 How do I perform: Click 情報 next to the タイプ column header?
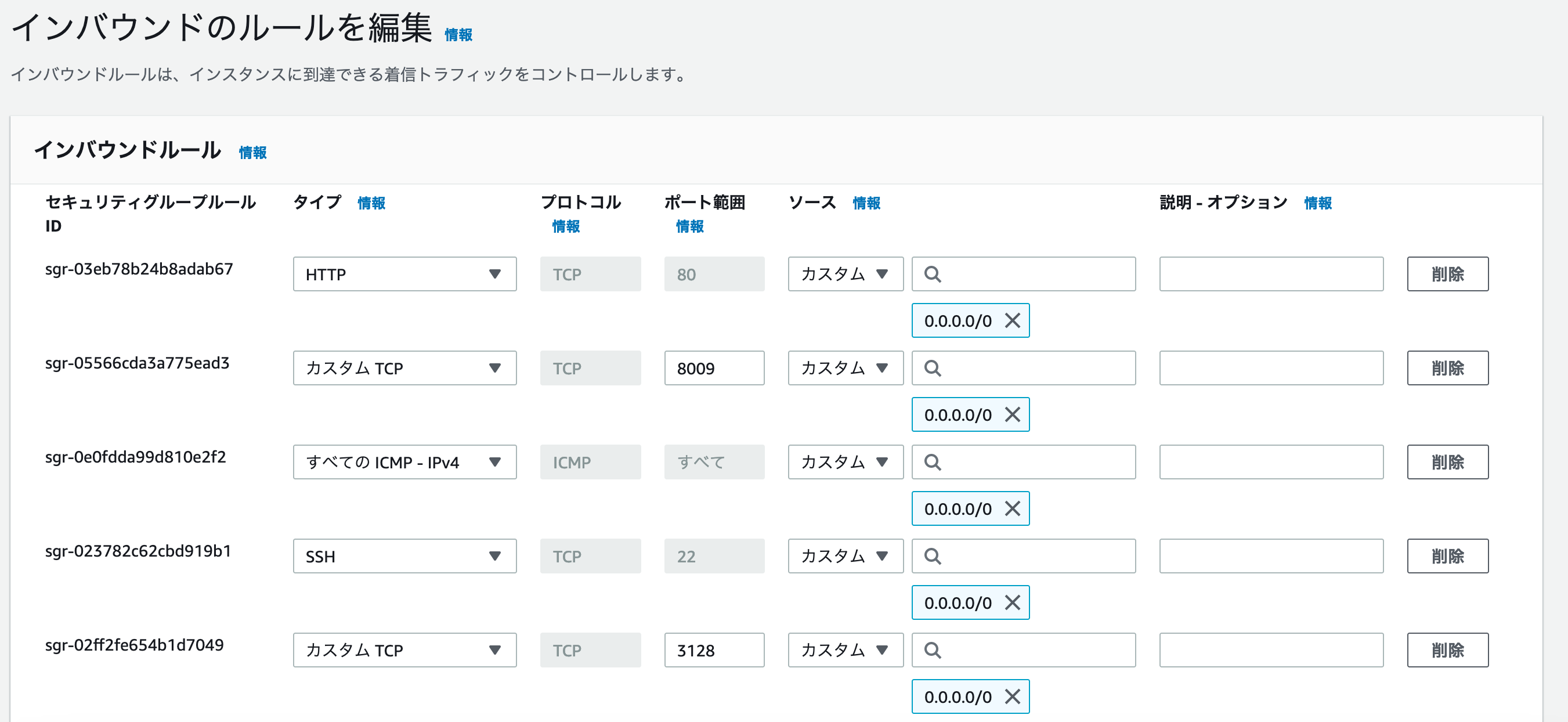click(x=371, y=203)
